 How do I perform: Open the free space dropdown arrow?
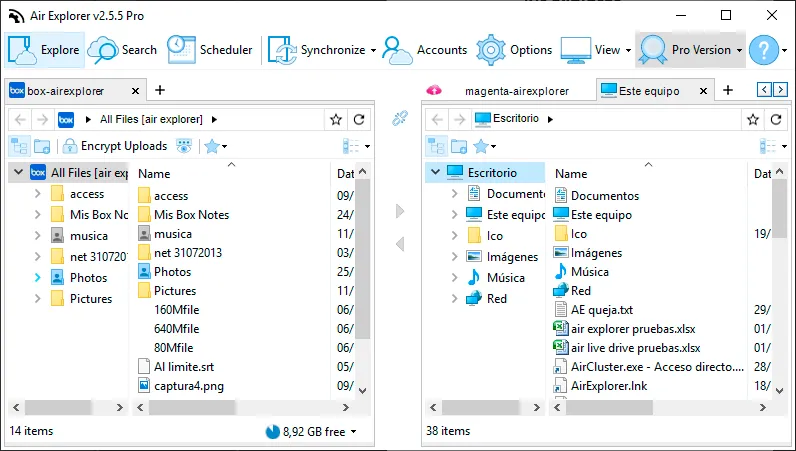coord(353,432)
